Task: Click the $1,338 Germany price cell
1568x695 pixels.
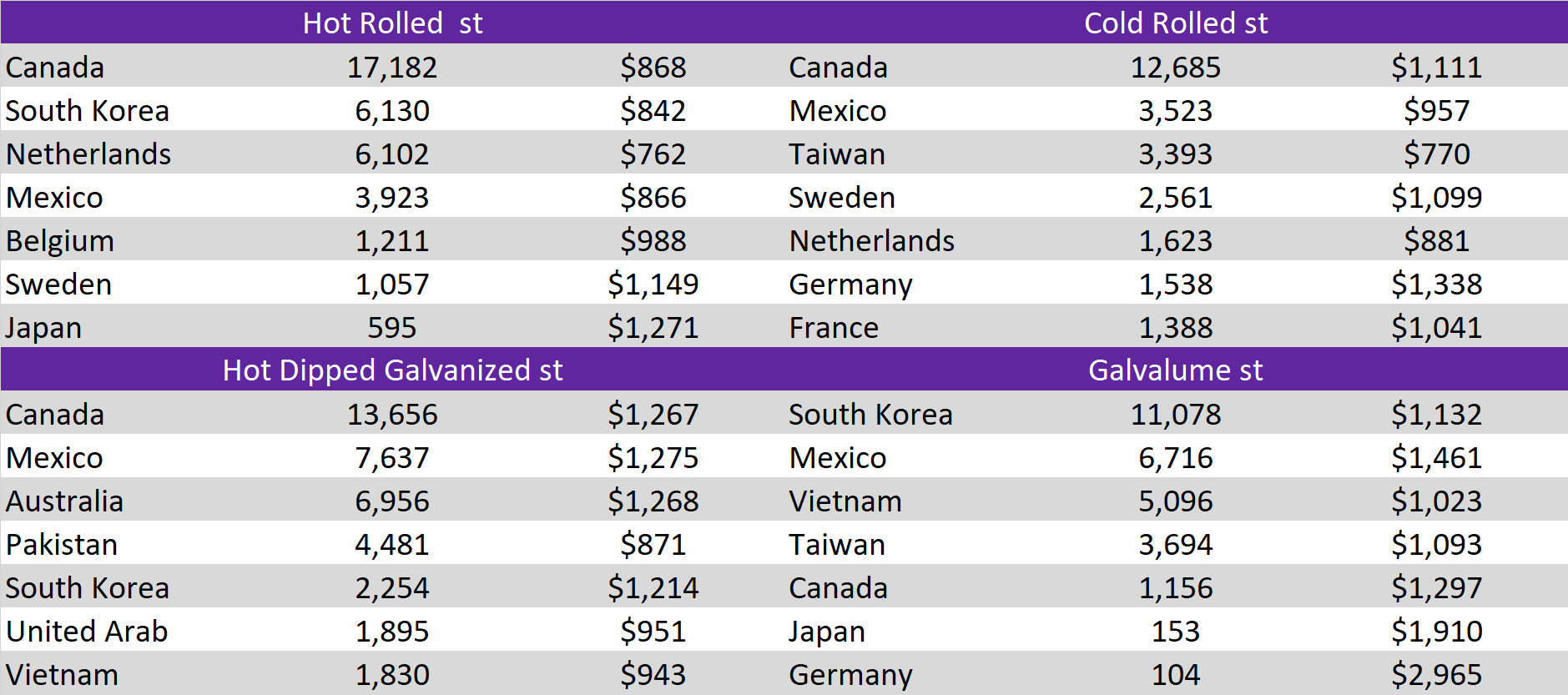Action: [1436, 285]
